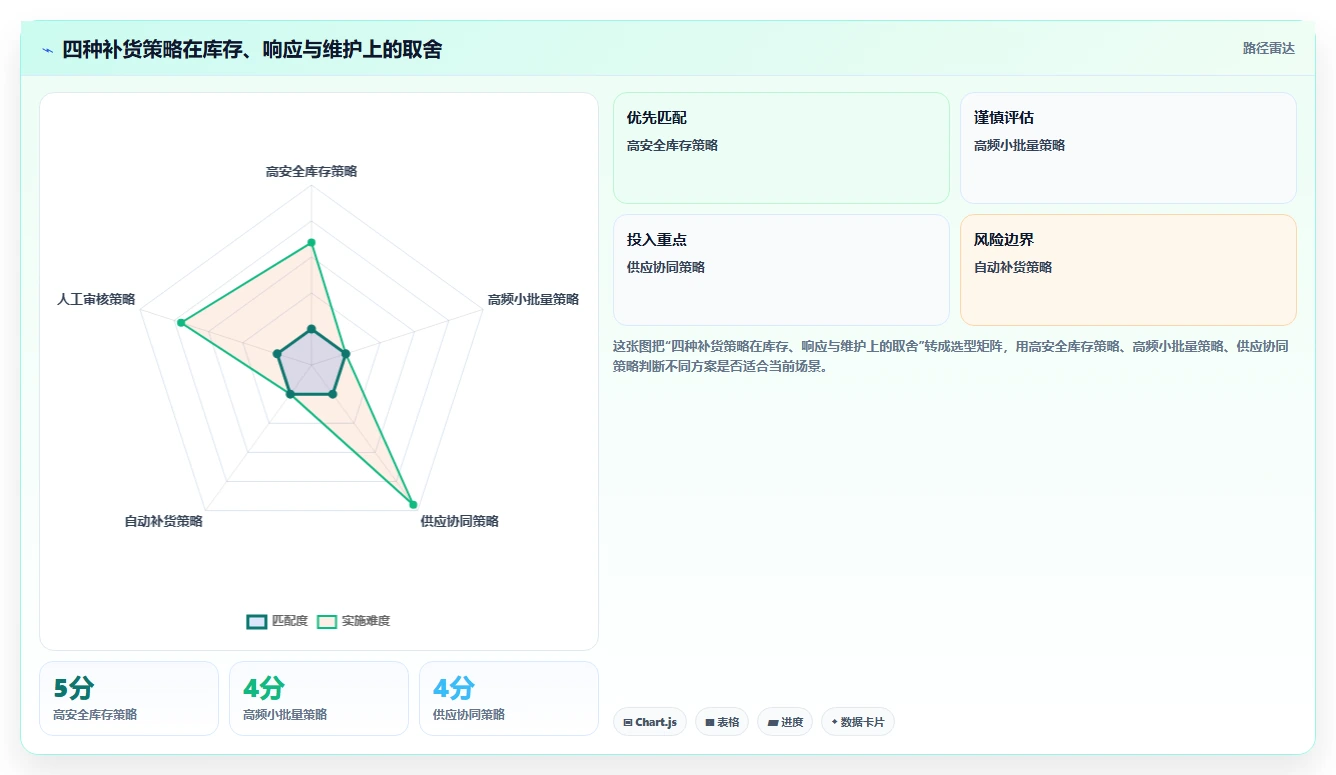Click the 高安全库存策略 radar axis label
Viewport: 1336px width, 775px height.
311,171
